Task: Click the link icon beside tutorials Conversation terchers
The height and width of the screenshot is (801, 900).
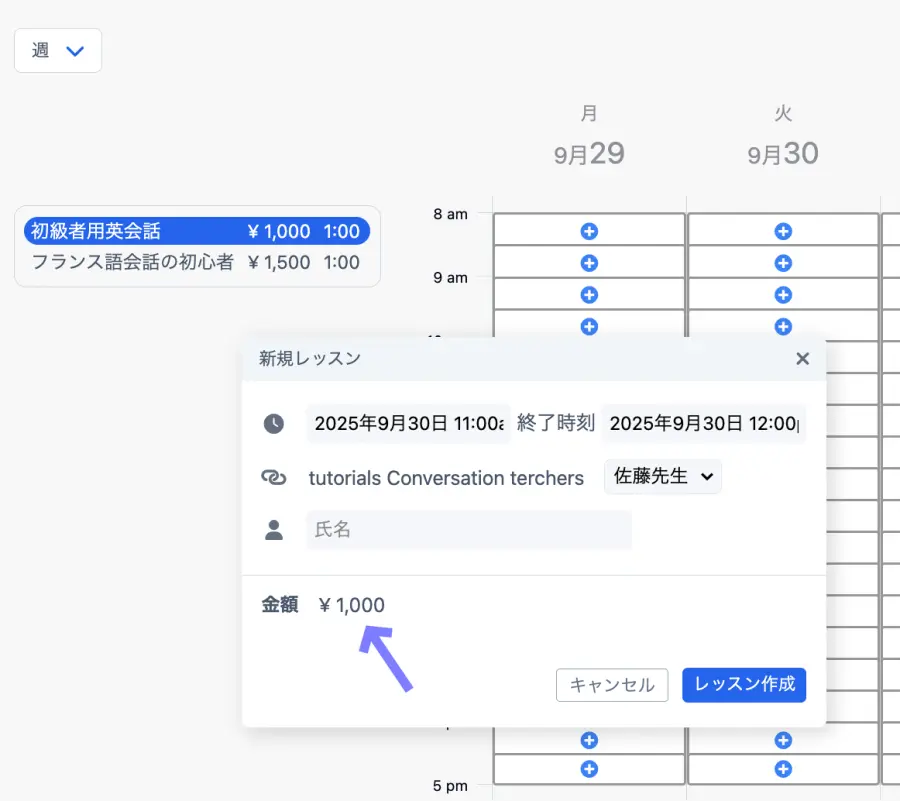Action: pos(274,478)
